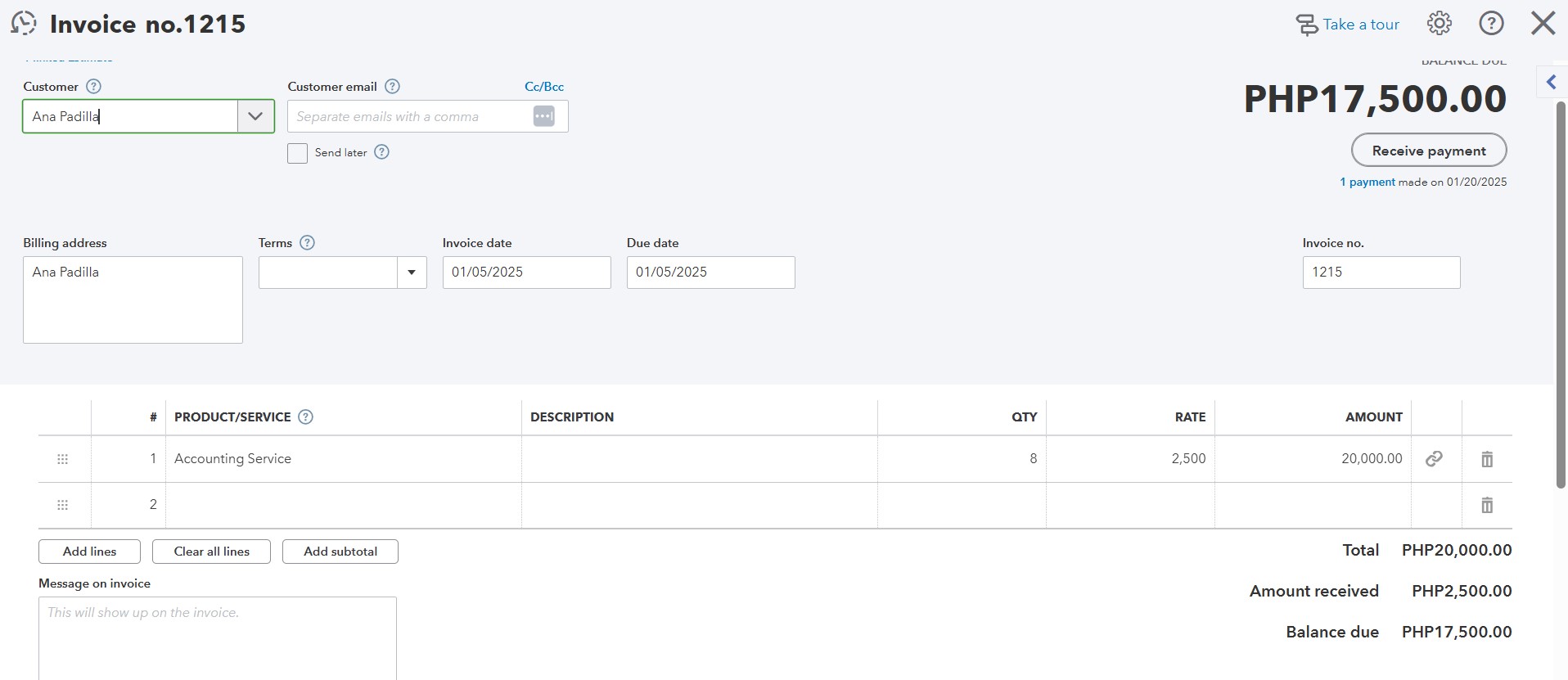Expand the collapsed right side panel arrow

[1551, 82]
